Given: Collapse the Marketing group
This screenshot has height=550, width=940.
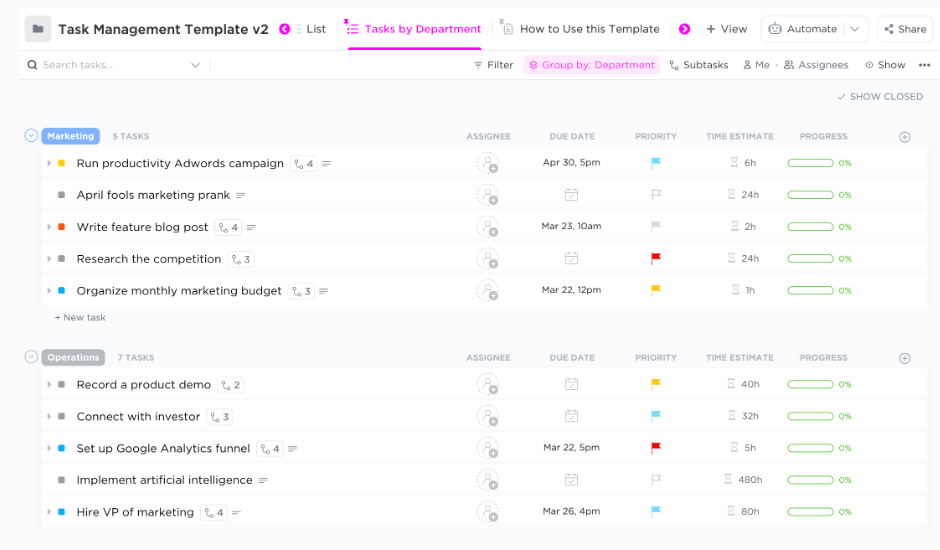Looking at the screenshot, I should (x=31, y=136).
